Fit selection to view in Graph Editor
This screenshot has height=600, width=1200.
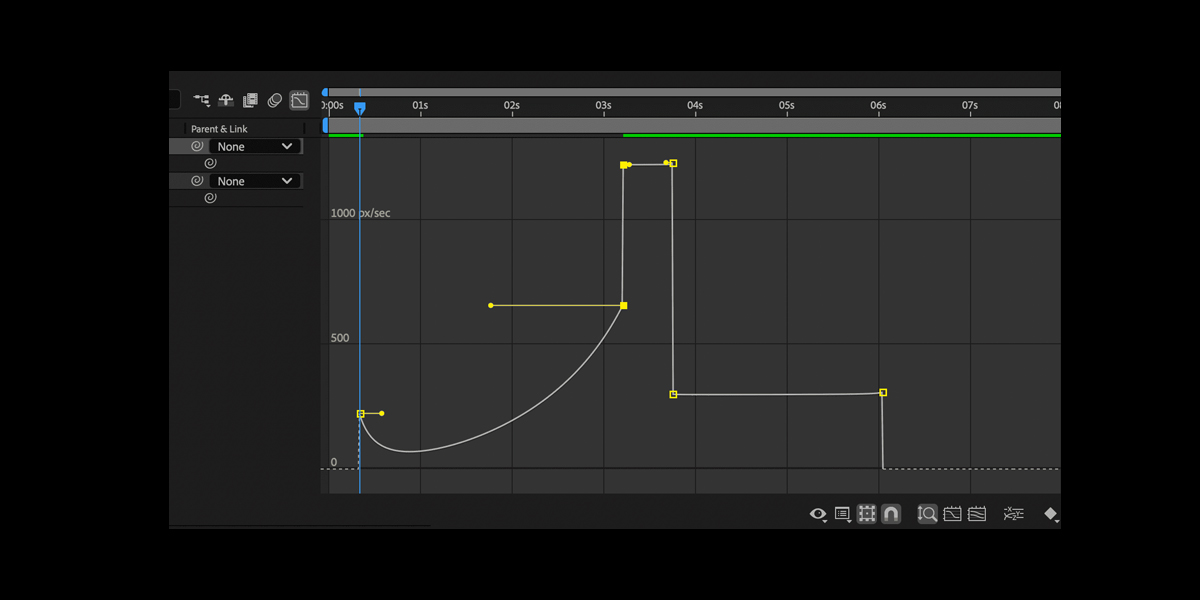951,514
